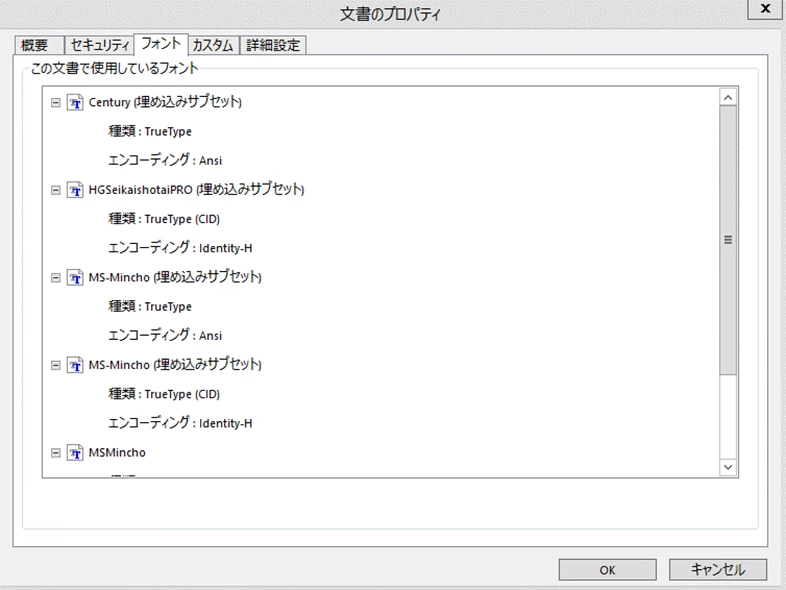
Task: Close the 文書のプロパティ dialog
Action: click(765, 9)
